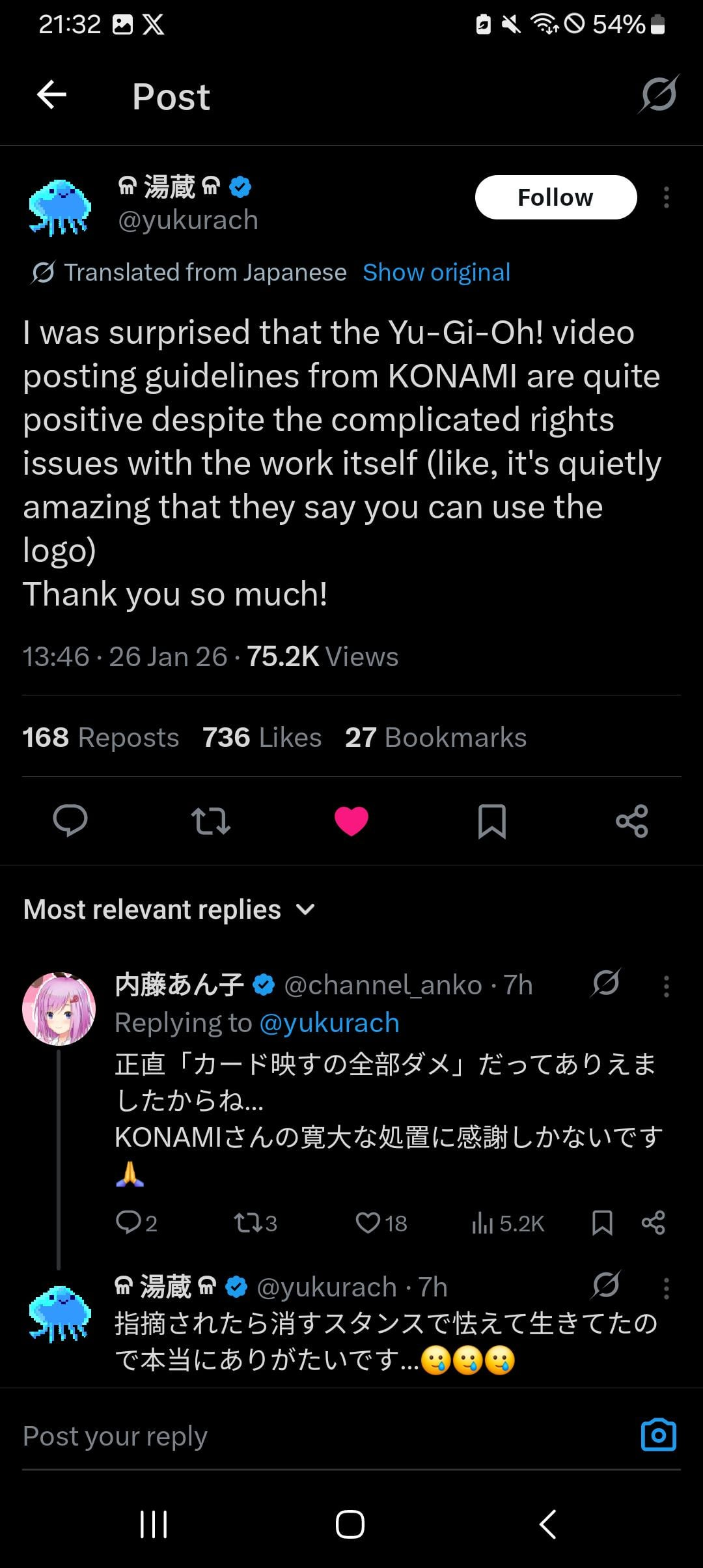Open three-dot menu on 湯蔵's 7h reply
This screenshot has height=1568, width=703.
pos(666,1288)
